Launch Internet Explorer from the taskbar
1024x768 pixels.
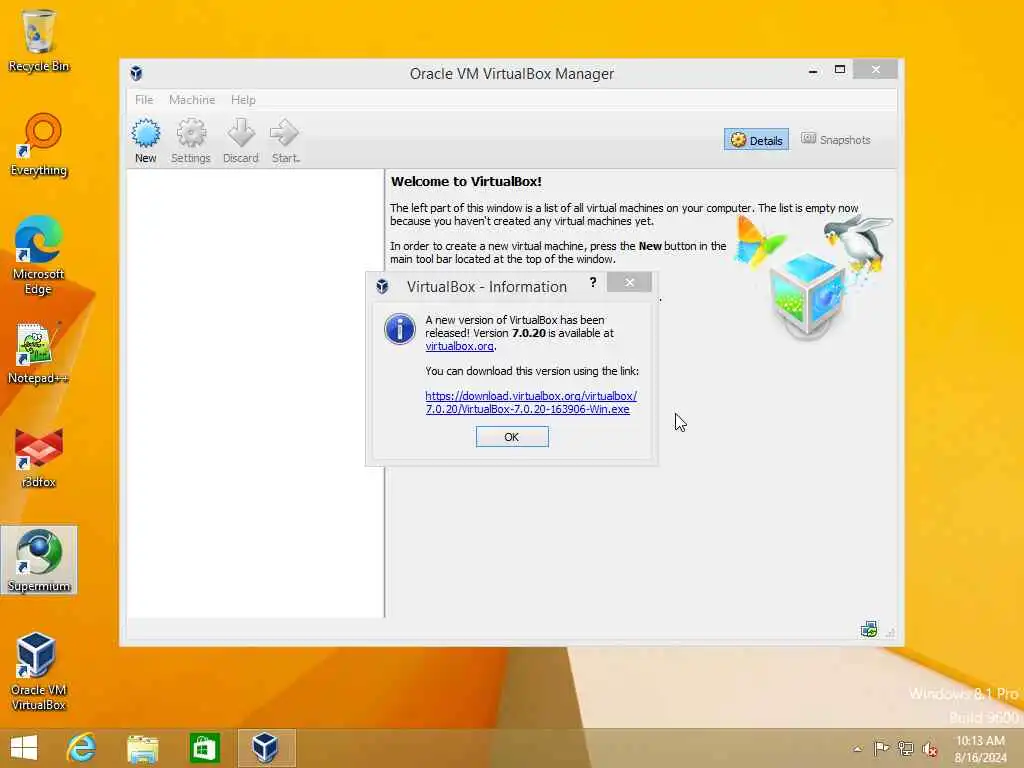click(82, 748)
